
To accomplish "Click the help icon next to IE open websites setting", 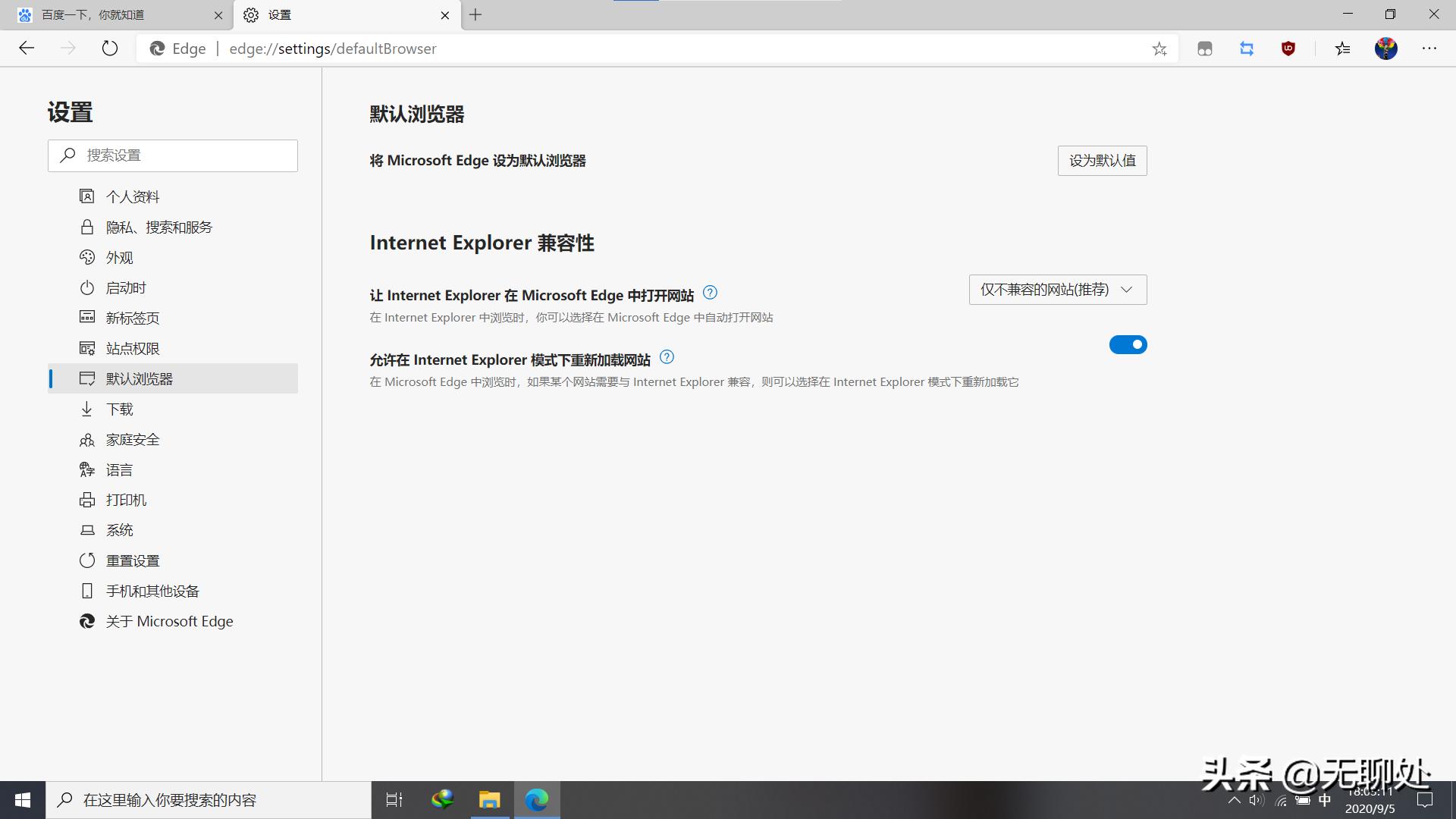I will (x=710, y=293).
